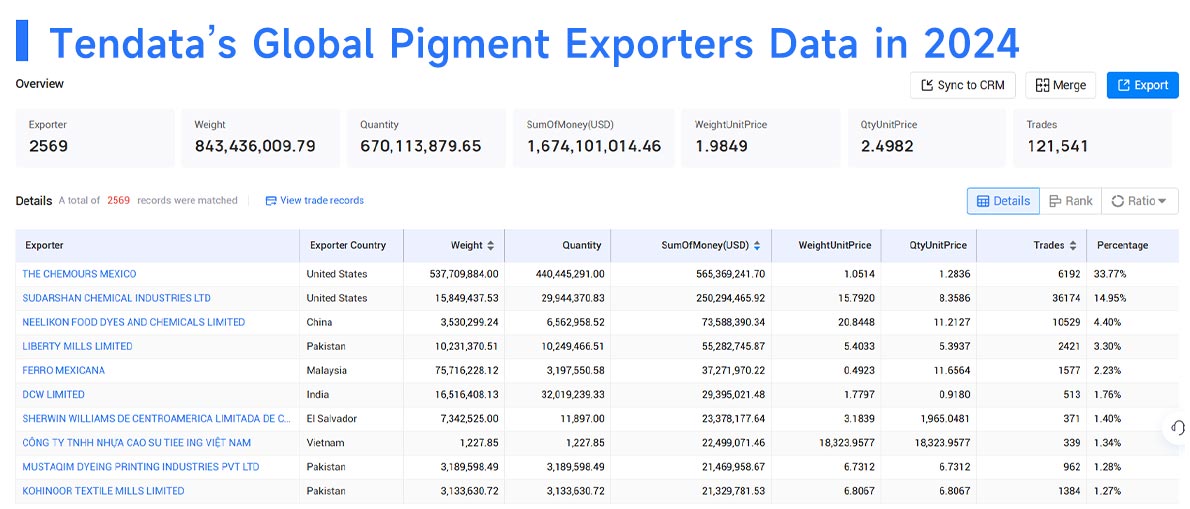This screenshot has height=509, width=1190.
Task: Open the Ratio dropdown
Action: pyautogui.click(x=1139, y=201)
